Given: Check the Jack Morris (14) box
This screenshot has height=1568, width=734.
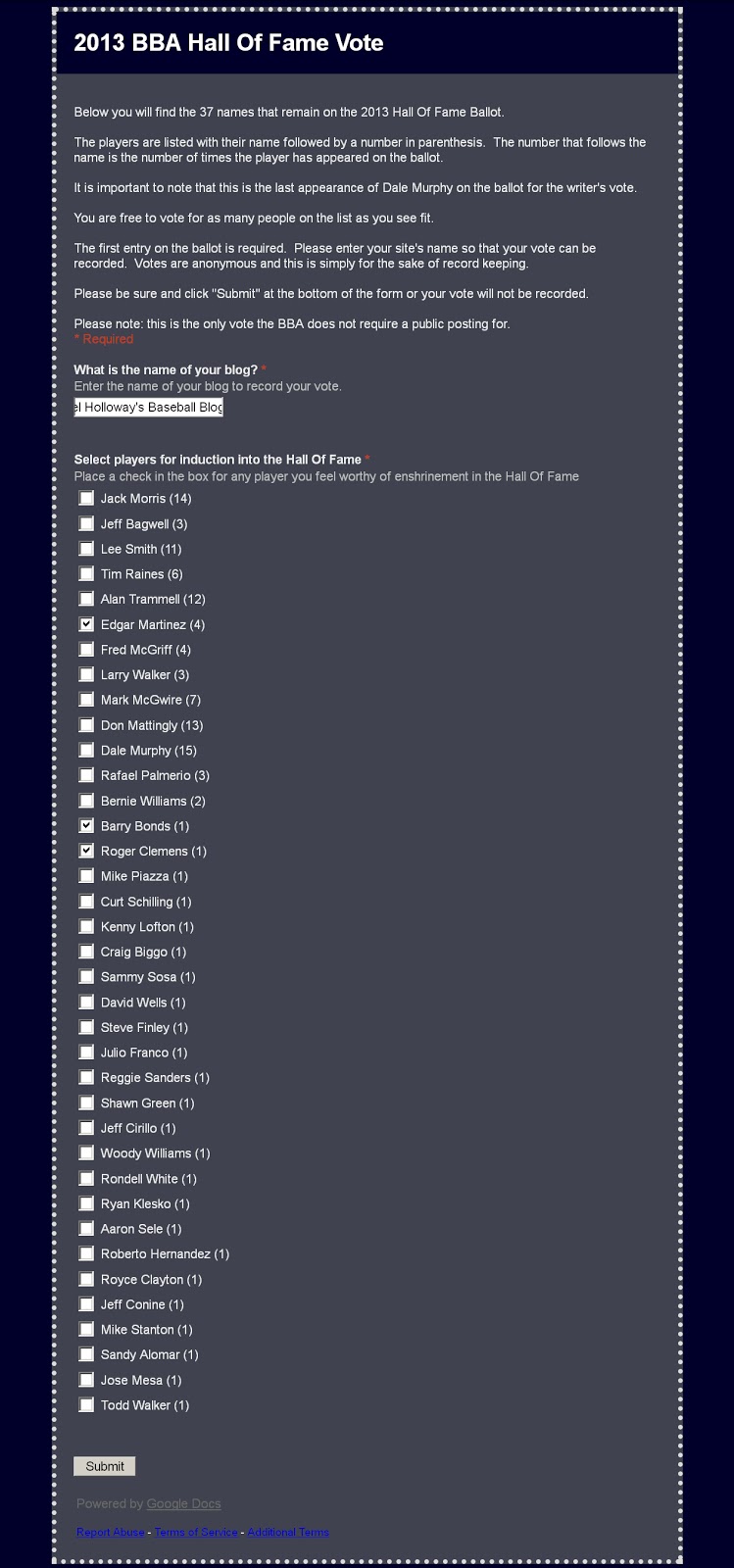Looking at the screenshot, I should click(x=86, y=498).
